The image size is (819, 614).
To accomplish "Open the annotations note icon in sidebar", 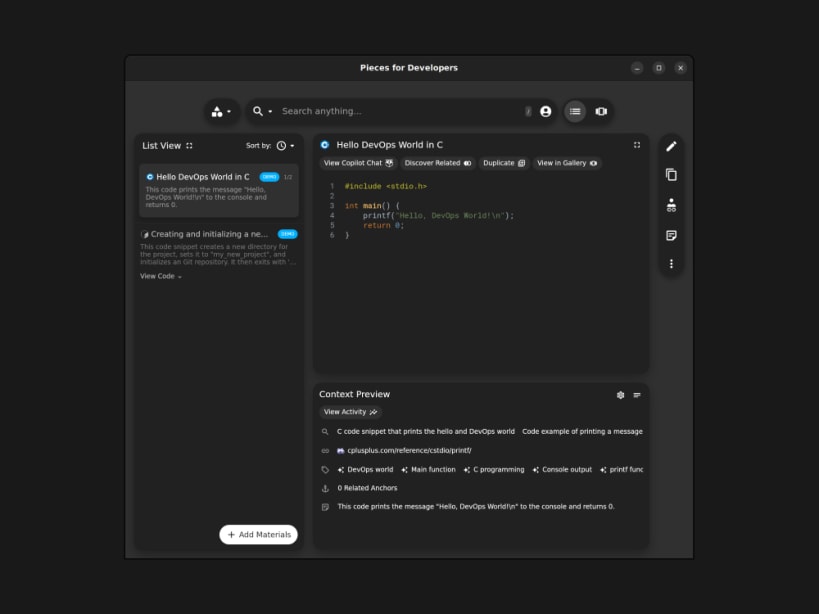I will (x=671, y=235).
